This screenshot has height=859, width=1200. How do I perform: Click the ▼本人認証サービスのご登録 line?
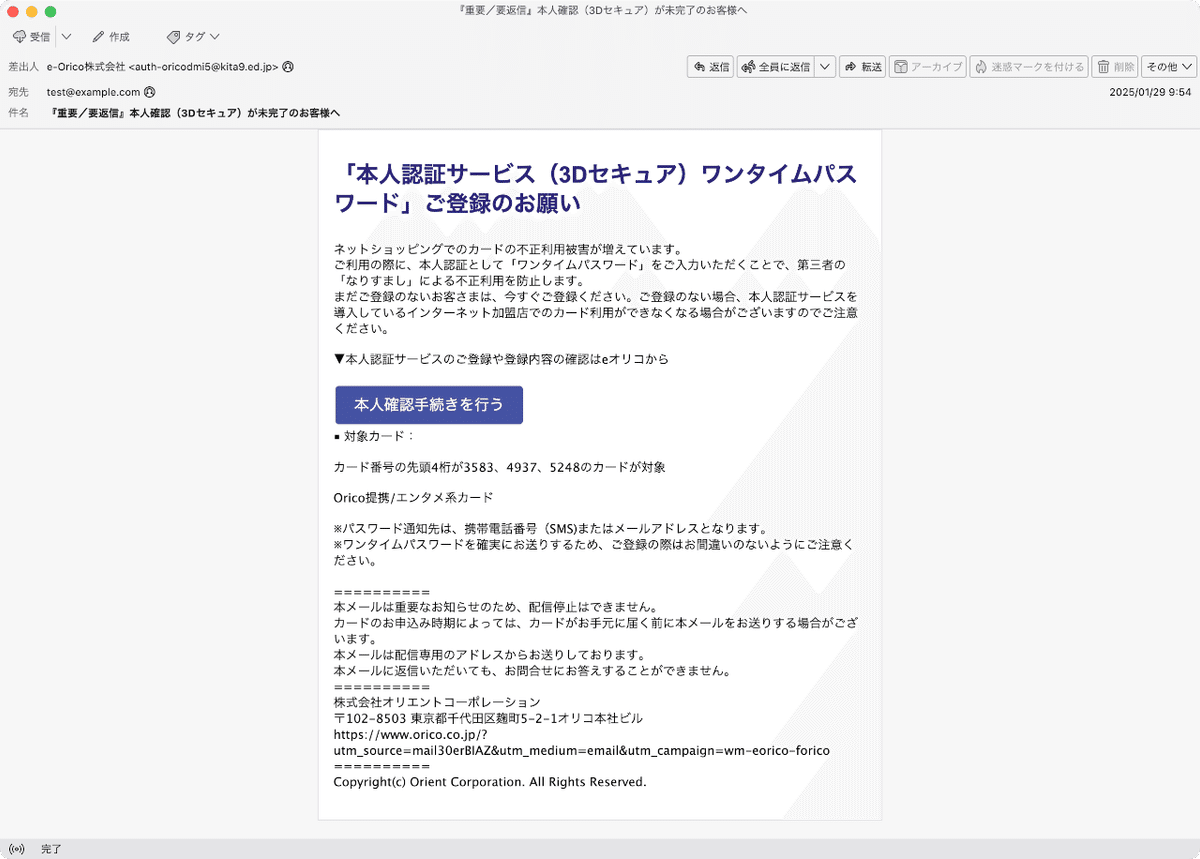coord(501,358)
